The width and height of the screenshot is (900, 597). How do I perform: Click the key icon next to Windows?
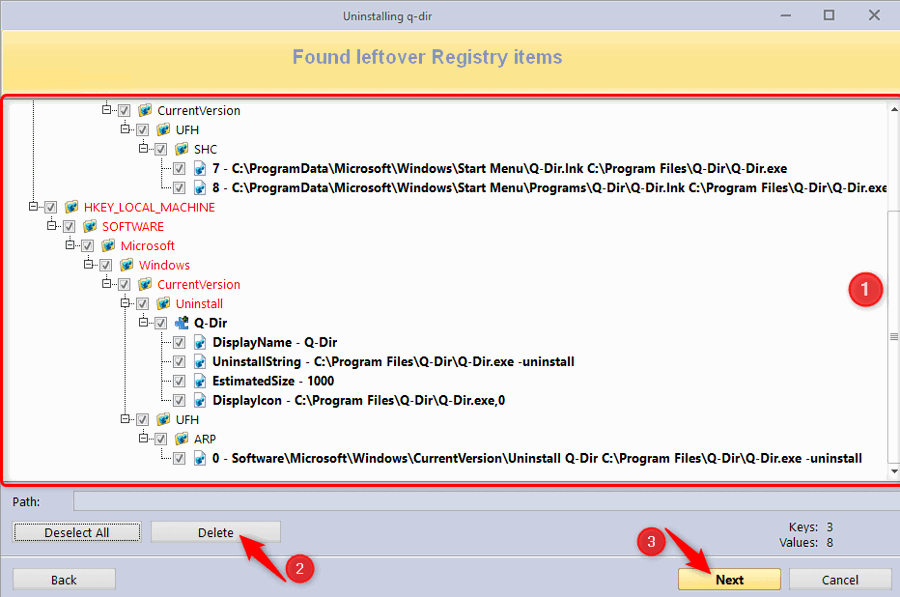pos(127,265)
